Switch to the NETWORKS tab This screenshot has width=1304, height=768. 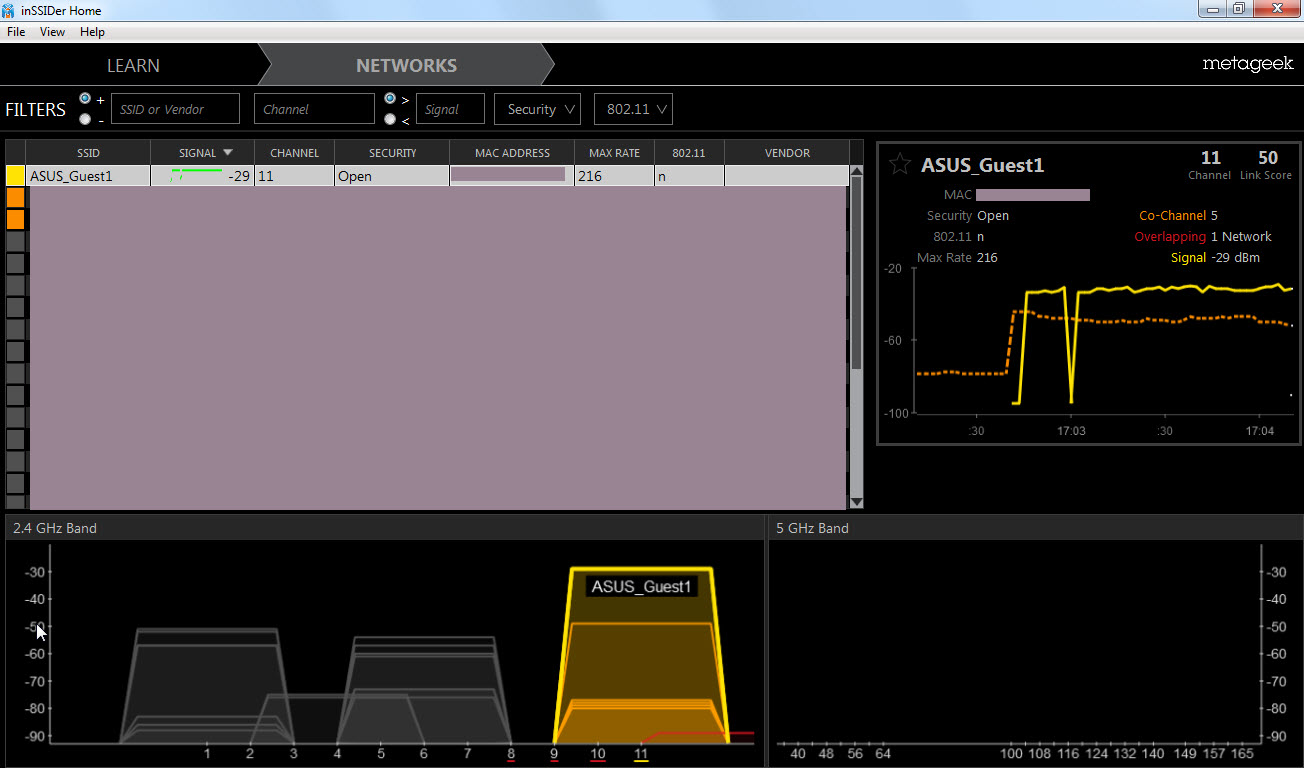pyautogui.click(x=406, y=65)
